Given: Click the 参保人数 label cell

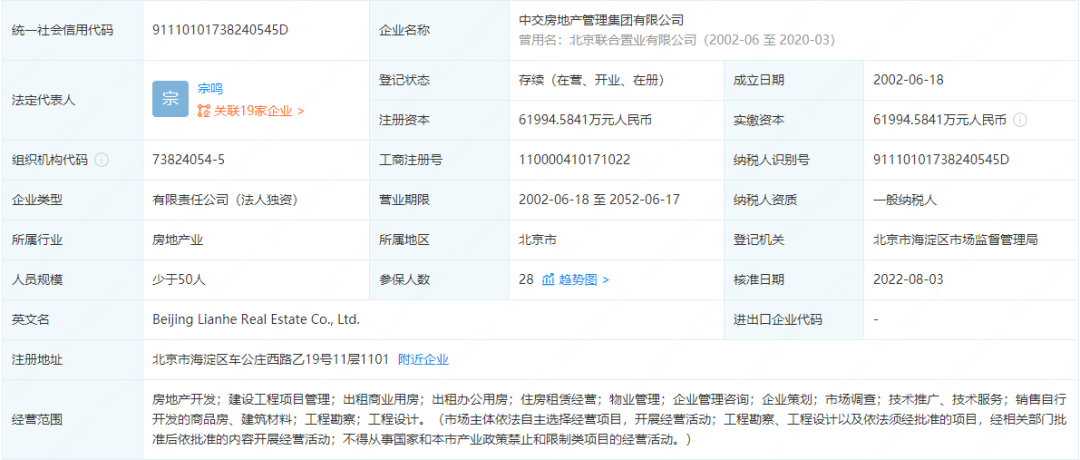Looking at the screenshot, I should [x=439, y=280].
